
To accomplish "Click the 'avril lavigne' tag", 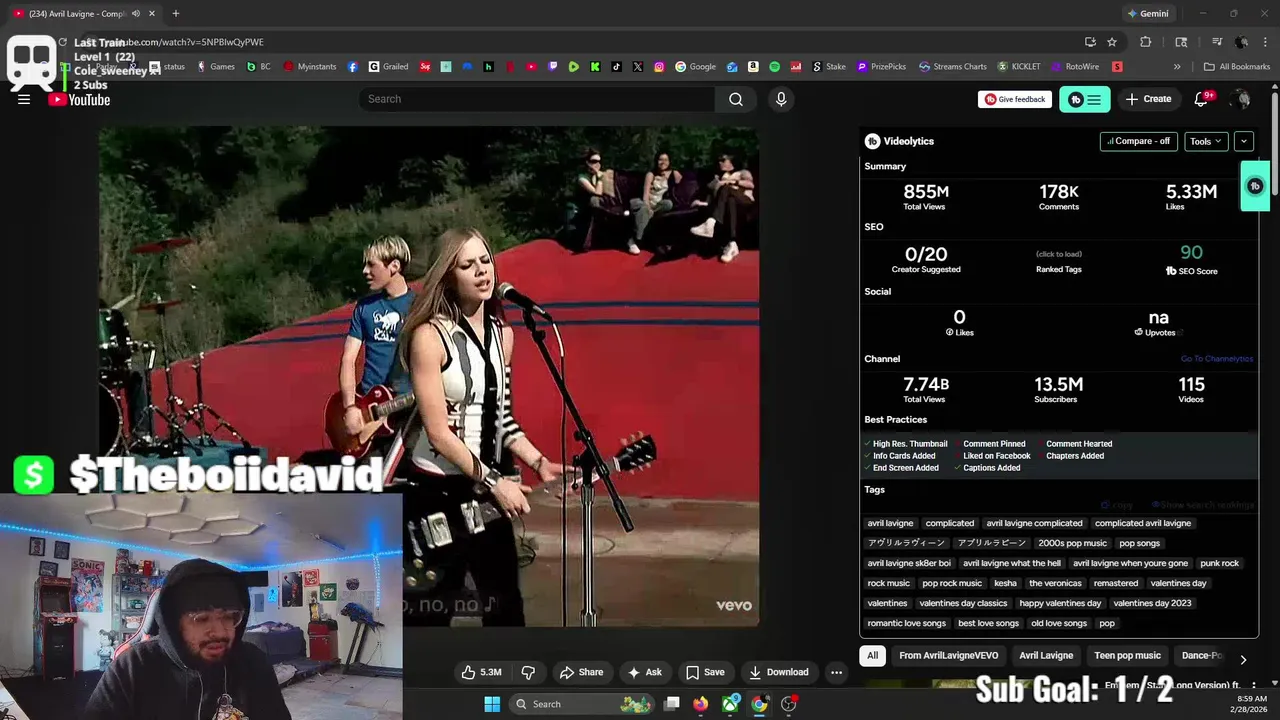I will (890, 523).
